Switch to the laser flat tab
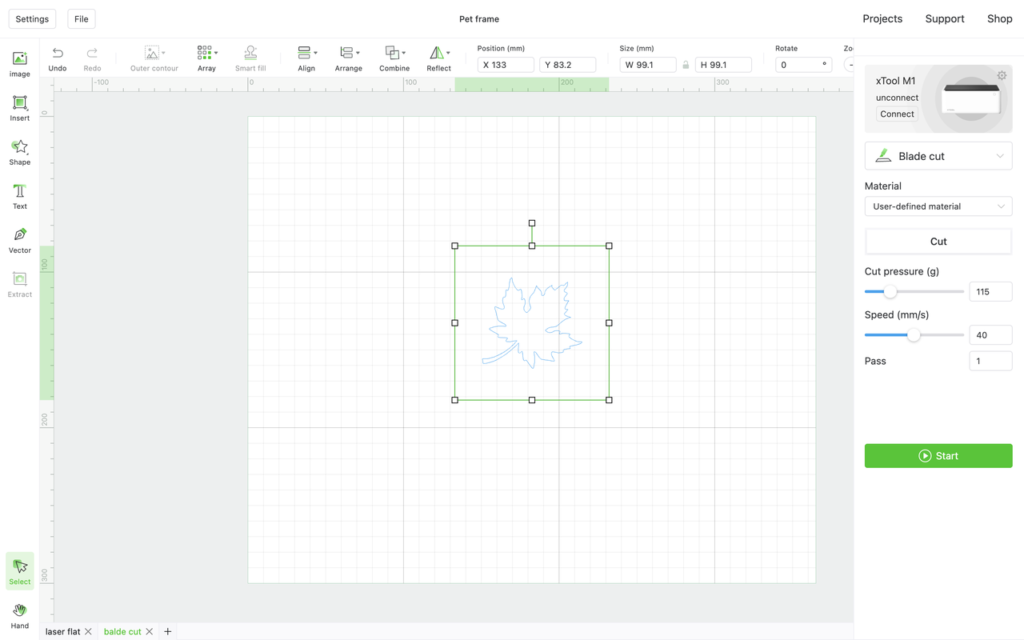1024x640 pixels. [62, 632]
